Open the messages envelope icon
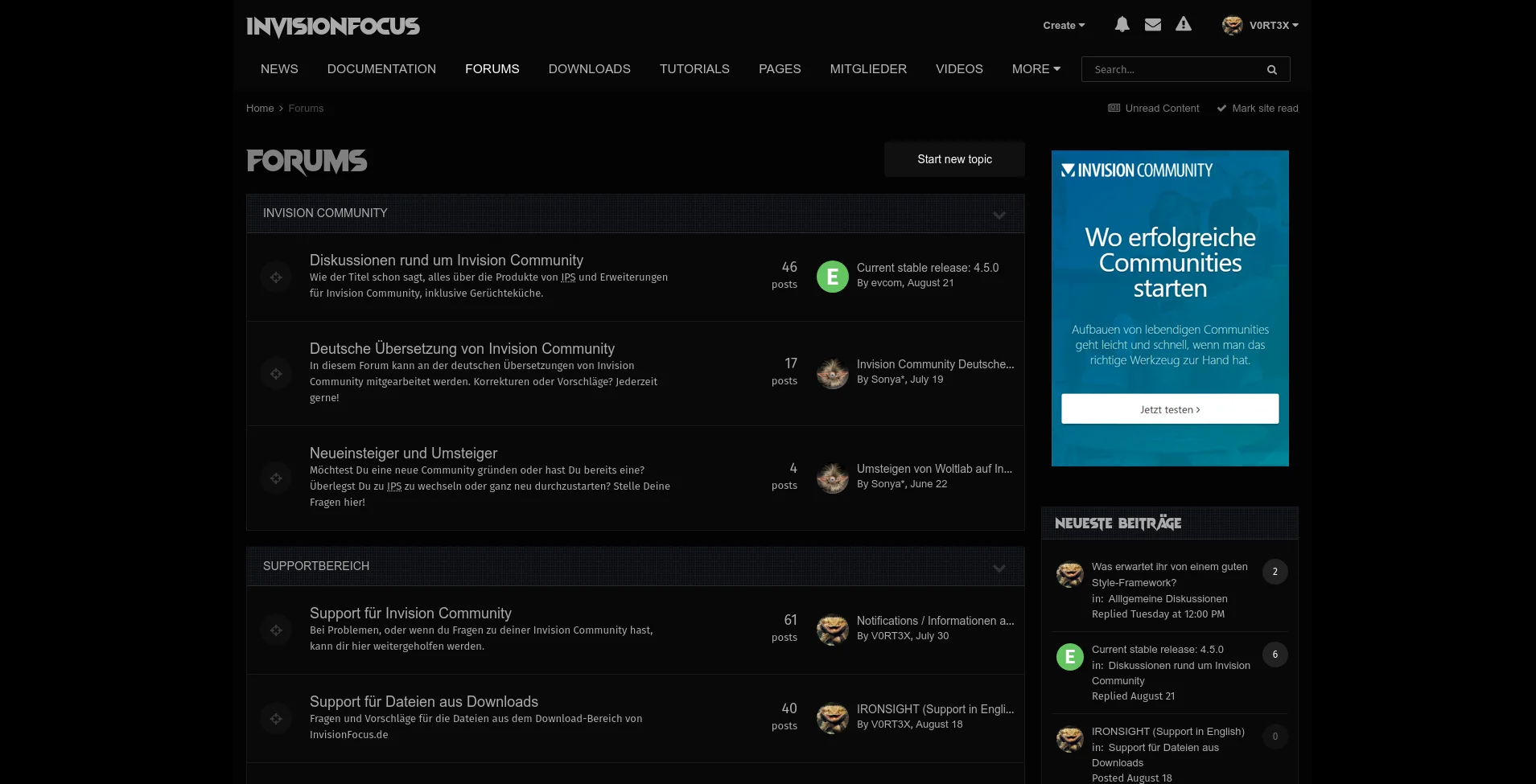Viewport: 1536px width, 784px height. [1152, 25]
